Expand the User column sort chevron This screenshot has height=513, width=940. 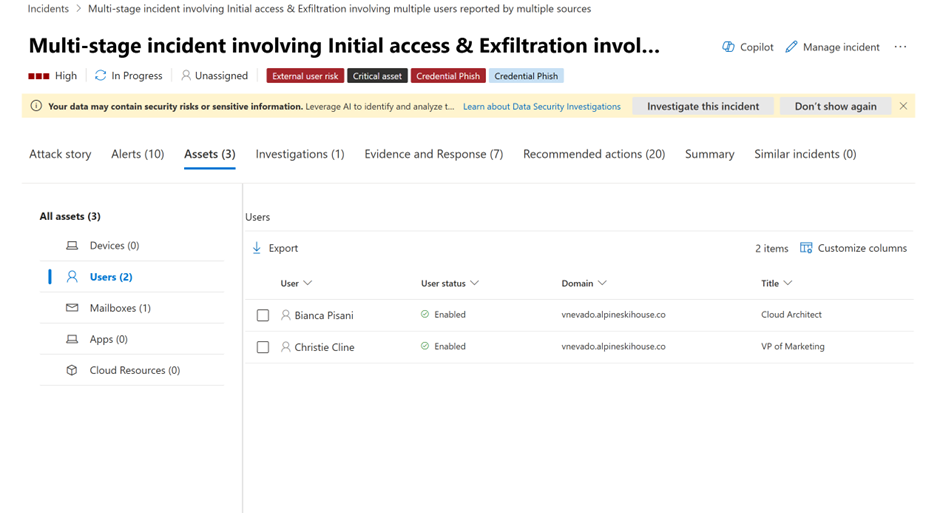pos(308,283)
